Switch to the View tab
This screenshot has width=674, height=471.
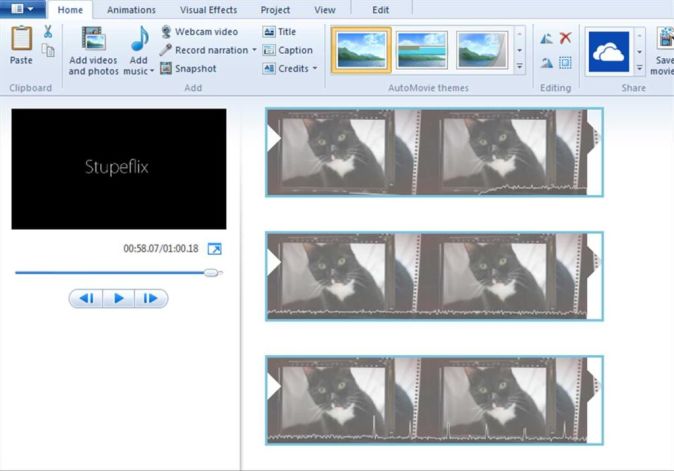click(325, 10)
